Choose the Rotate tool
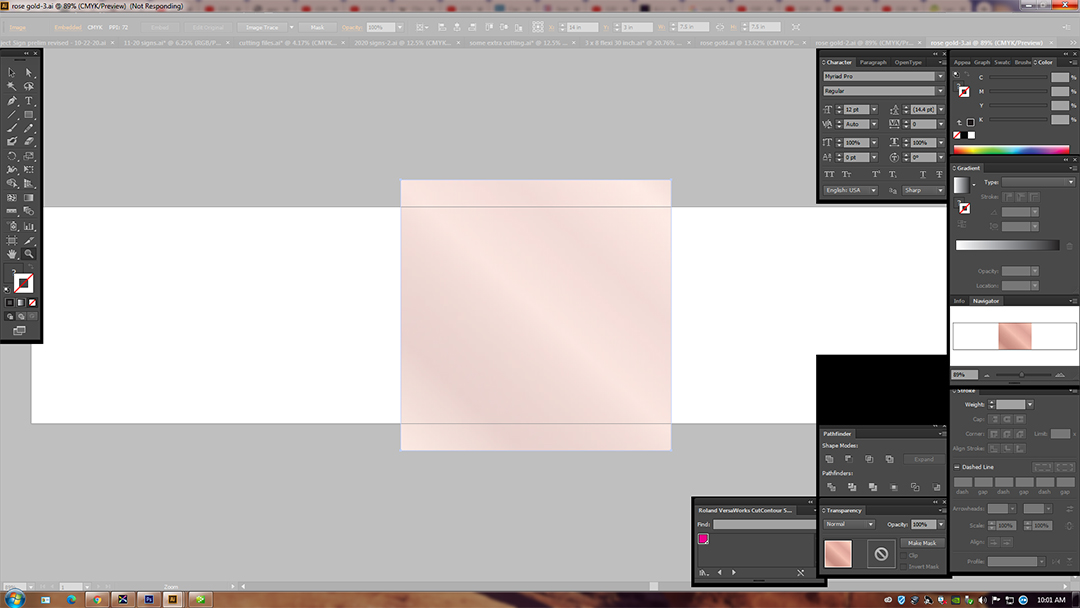This screenshot has width=1080, height=608. coord(12,156)
